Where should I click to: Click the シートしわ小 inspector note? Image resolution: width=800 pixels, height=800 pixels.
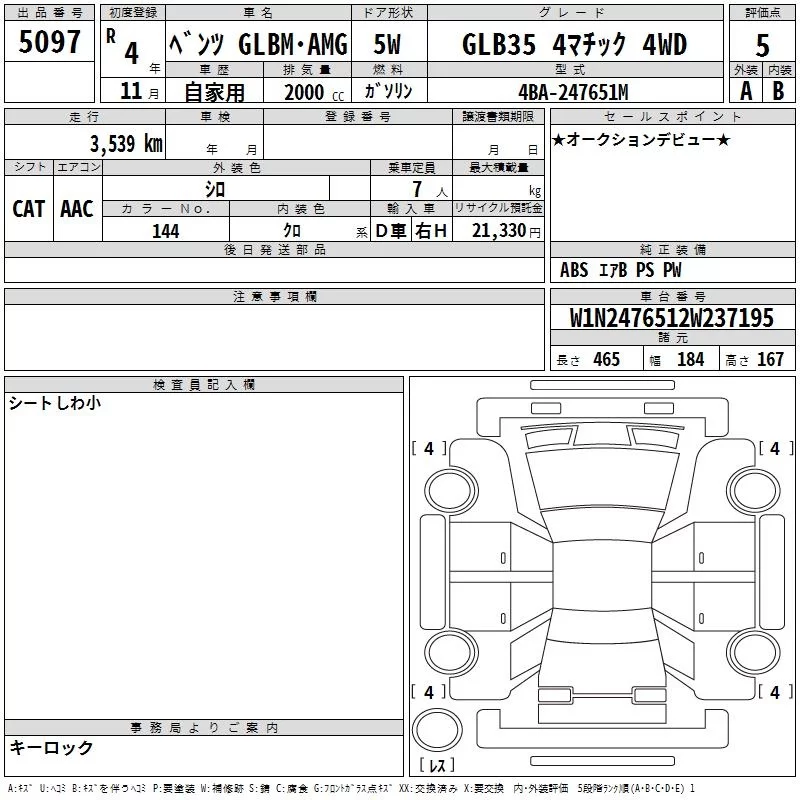point(55,403)
